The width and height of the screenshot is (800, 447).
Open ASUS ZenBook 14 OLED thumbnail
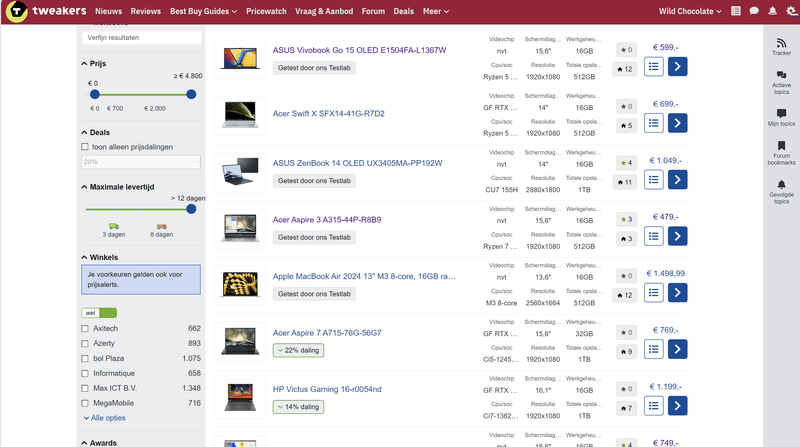pos(240,172)
